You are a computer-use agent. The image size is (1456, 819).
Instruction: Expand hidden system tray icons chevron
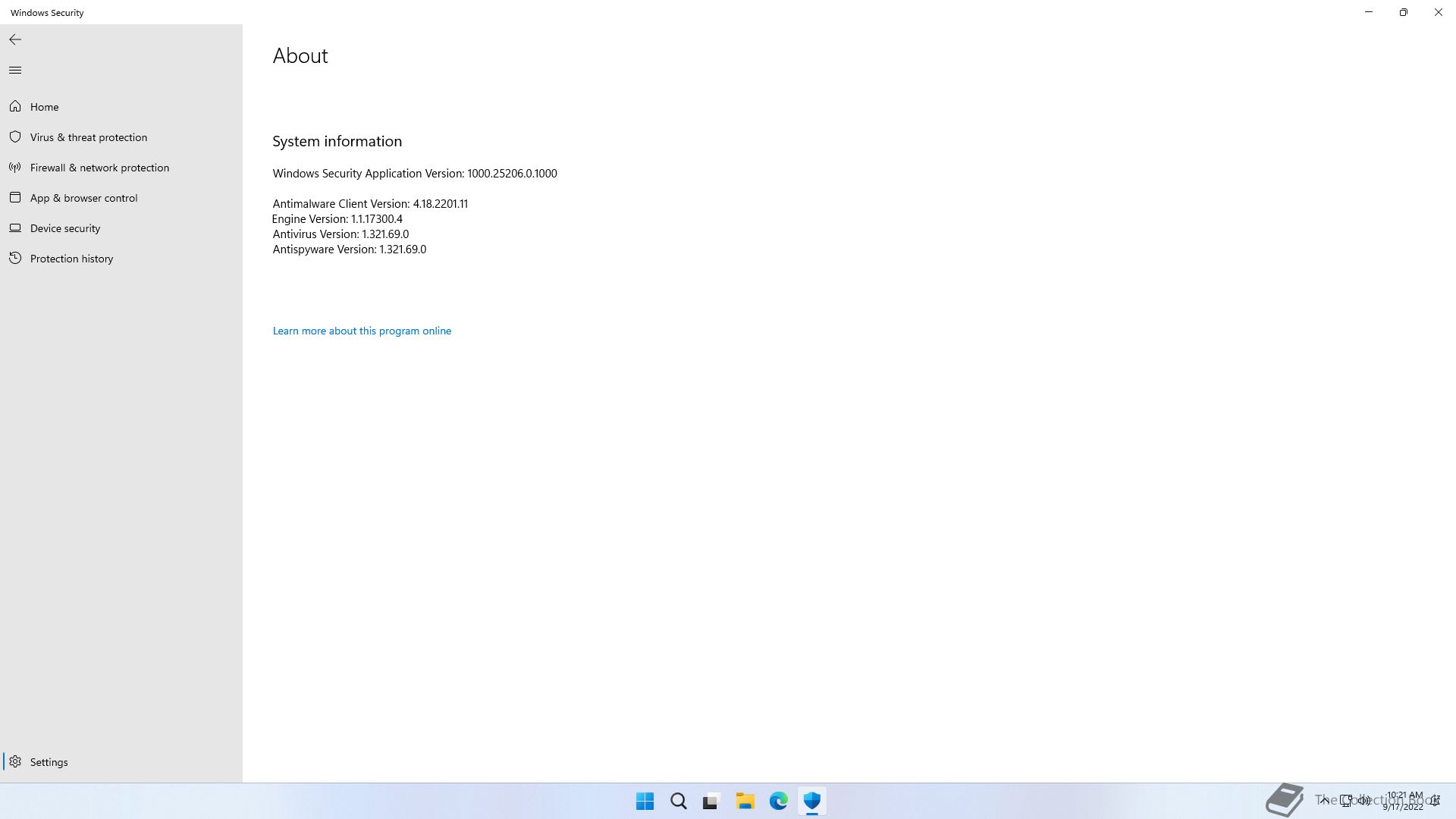(1324, 800)
